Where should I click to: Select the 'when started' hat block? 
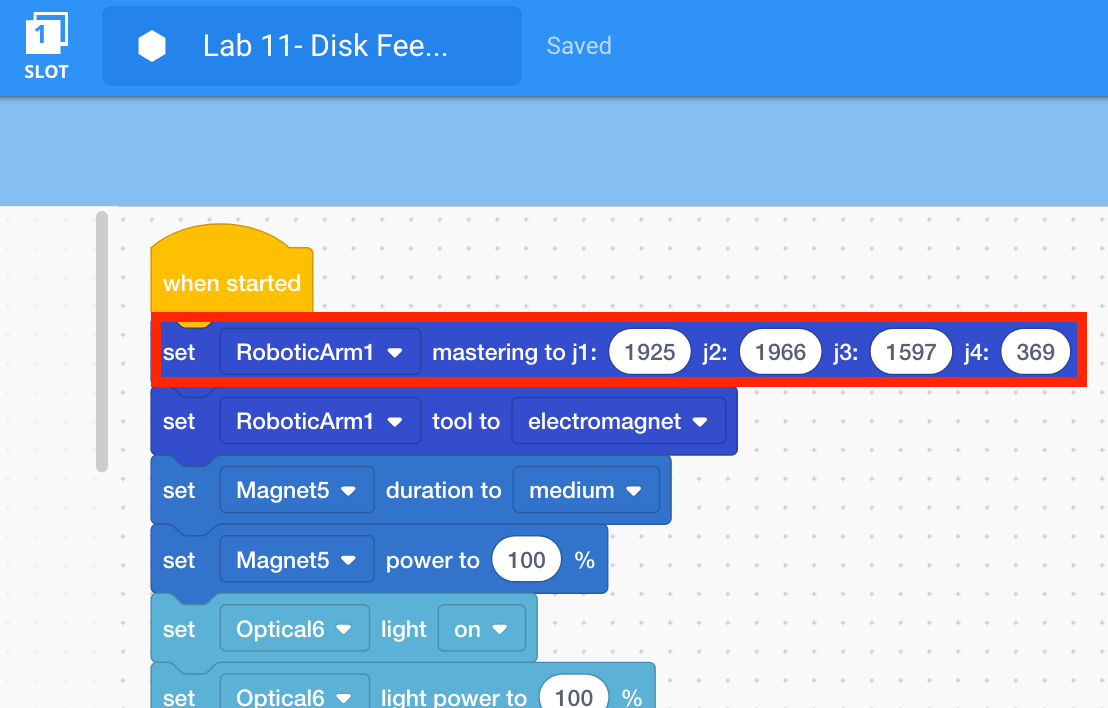coord(231,283)
